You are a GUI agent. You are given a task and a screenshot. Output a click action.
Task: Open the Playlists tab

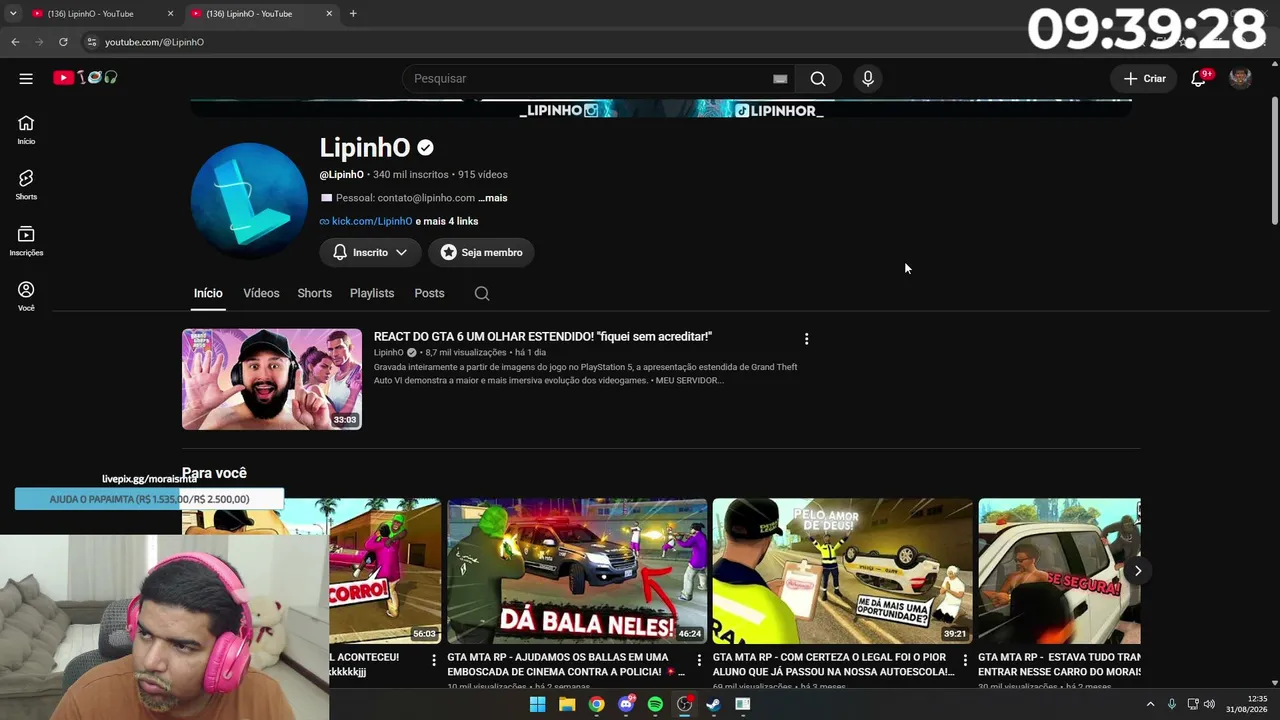click(x=372, y=293)
